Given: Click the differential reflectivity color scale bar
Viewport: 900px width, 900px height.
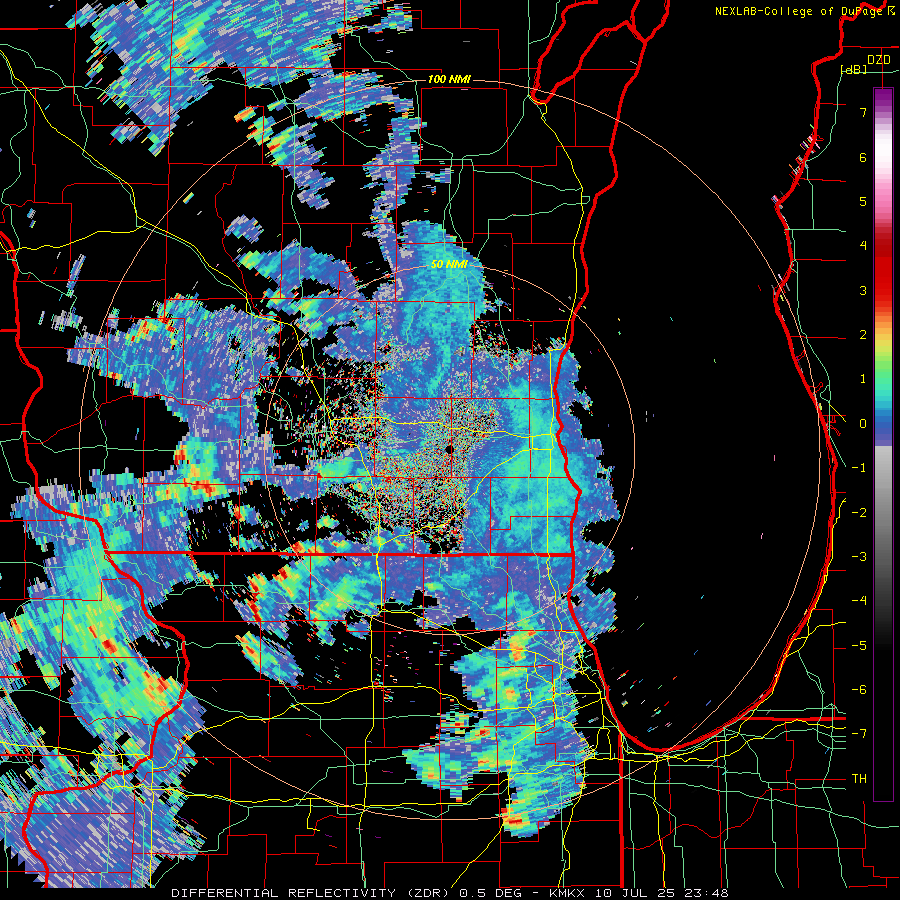Looking at the screenshot, I should 883,444.
